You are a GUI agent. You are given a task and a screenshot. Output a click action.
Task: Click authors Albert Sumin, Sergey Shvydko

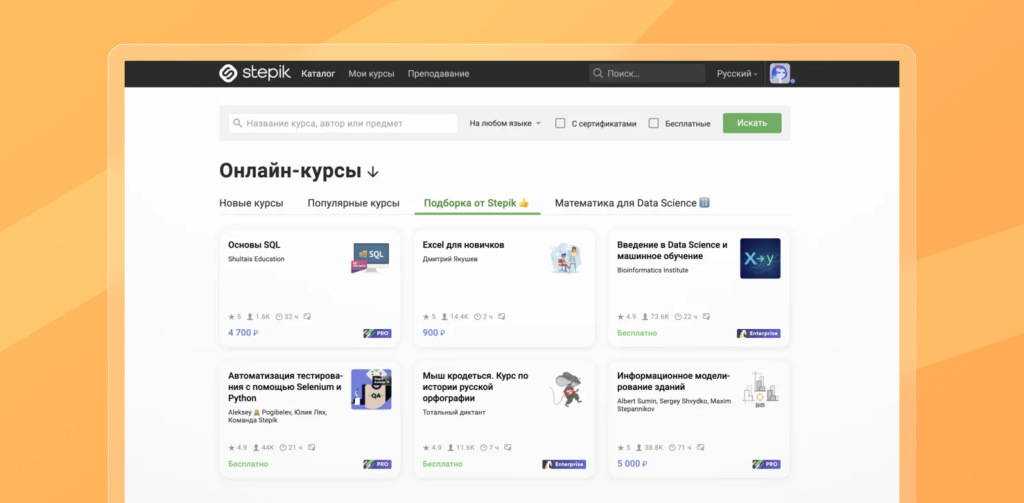[674, 404]
